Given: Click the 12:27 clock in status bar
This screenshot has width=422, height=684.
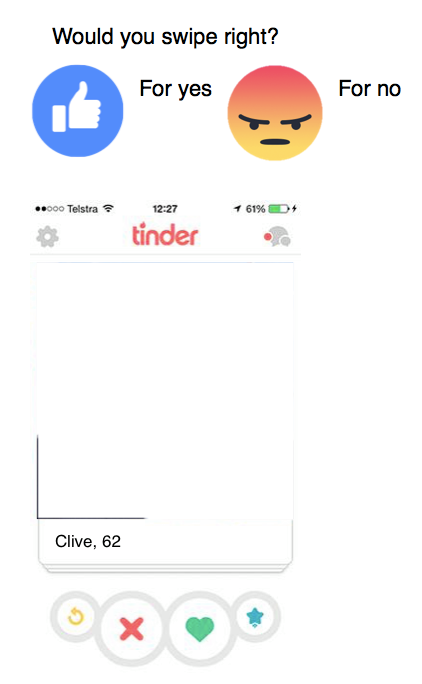Looking at the screenshot, I should coord(165,209).
